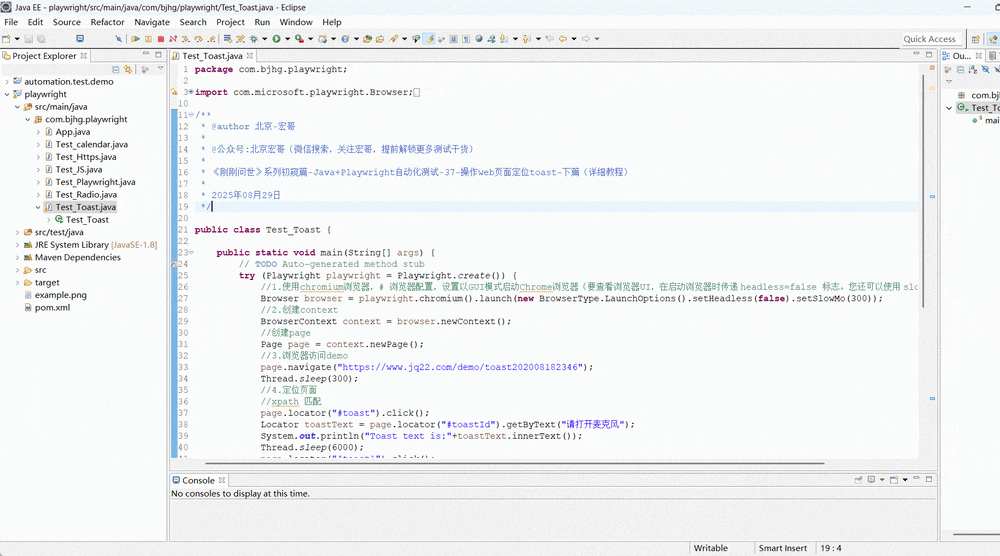The width and height of the screenshot is (1000, 556).
Task: Click the New file toolbar icon
Action: 6,38
